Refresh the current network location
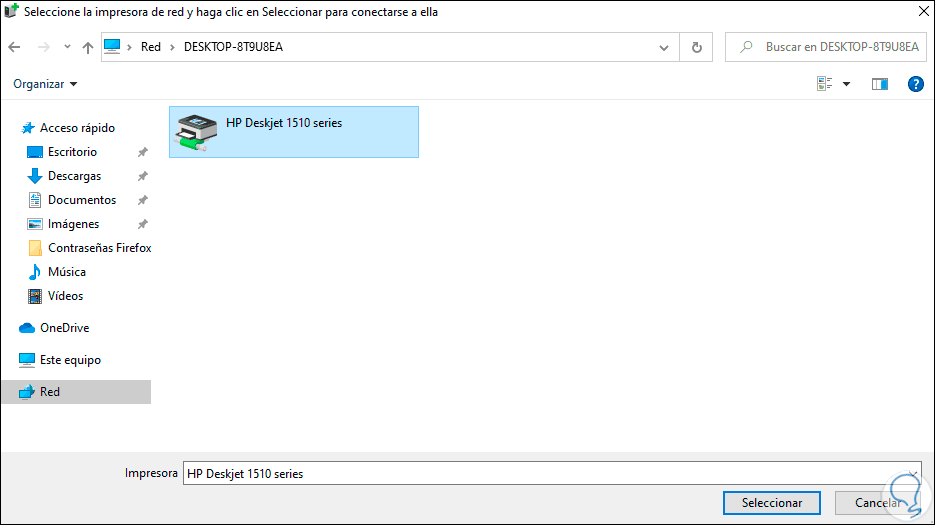This screenshot has height=525, width=935. 696,47
